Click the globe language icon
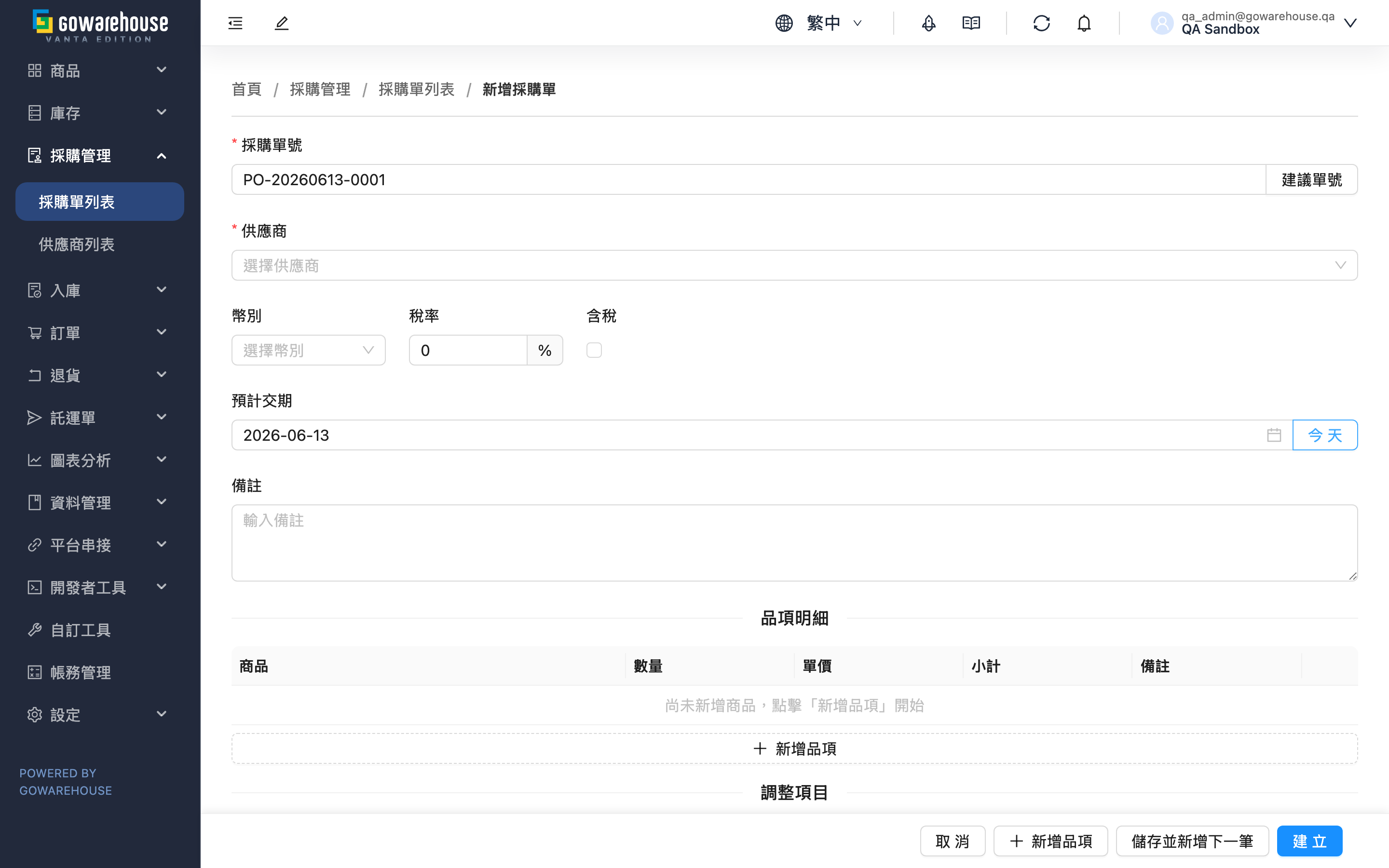This screenshot has height=868, width=1389. 784,23
